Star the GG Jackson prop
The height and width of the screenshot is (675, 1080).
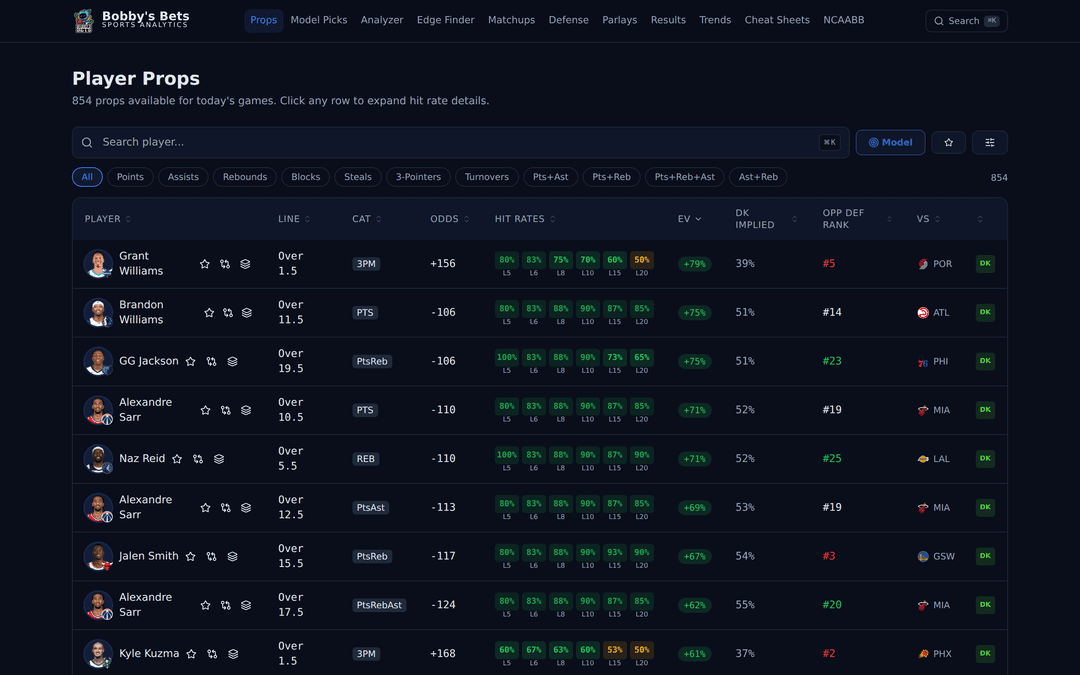click(191, 362)
